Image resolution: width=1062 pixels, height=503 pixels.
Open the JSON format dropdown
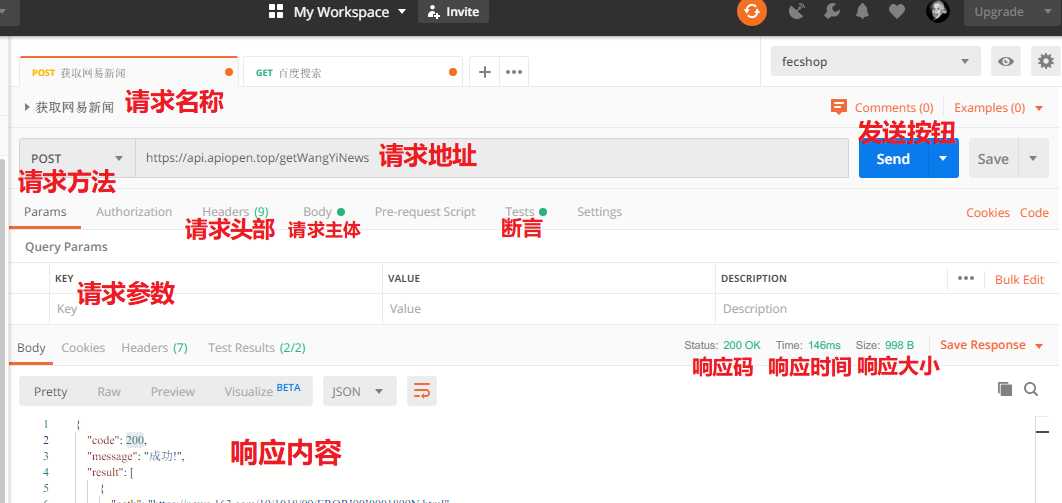[360, 391]
